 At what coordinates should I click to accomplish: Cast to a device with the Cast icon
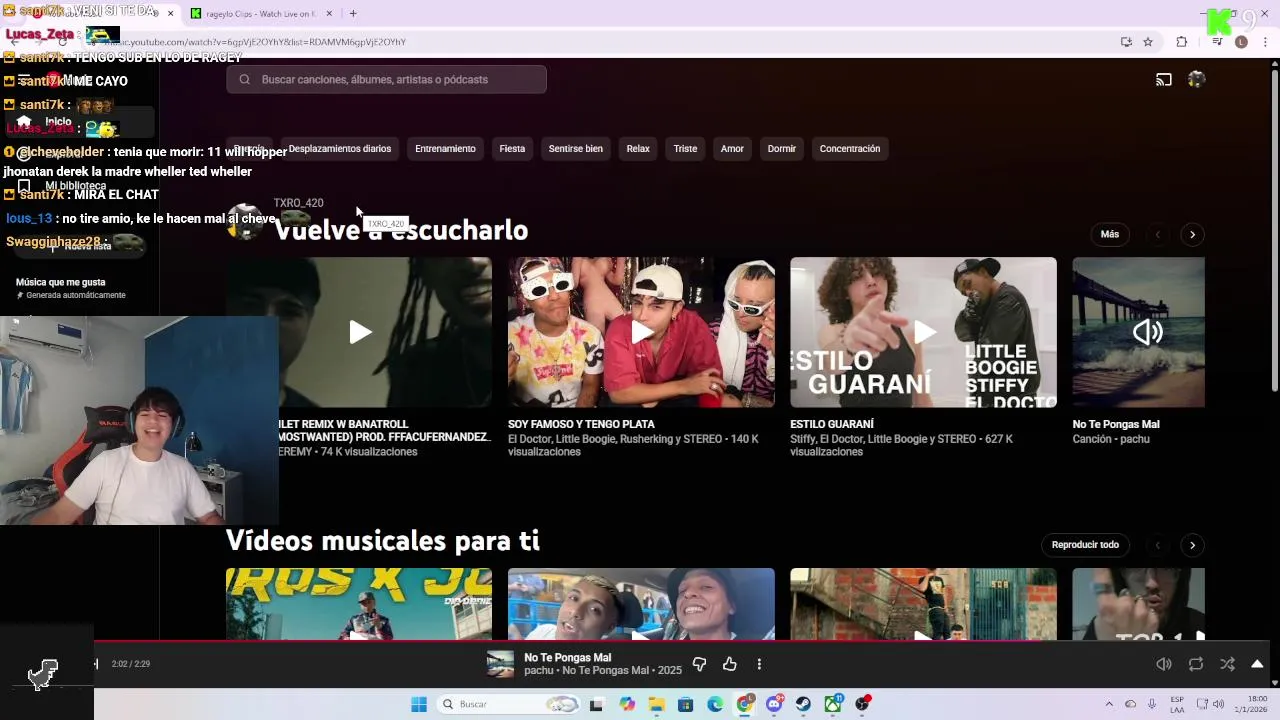[x=1164, y=80]
